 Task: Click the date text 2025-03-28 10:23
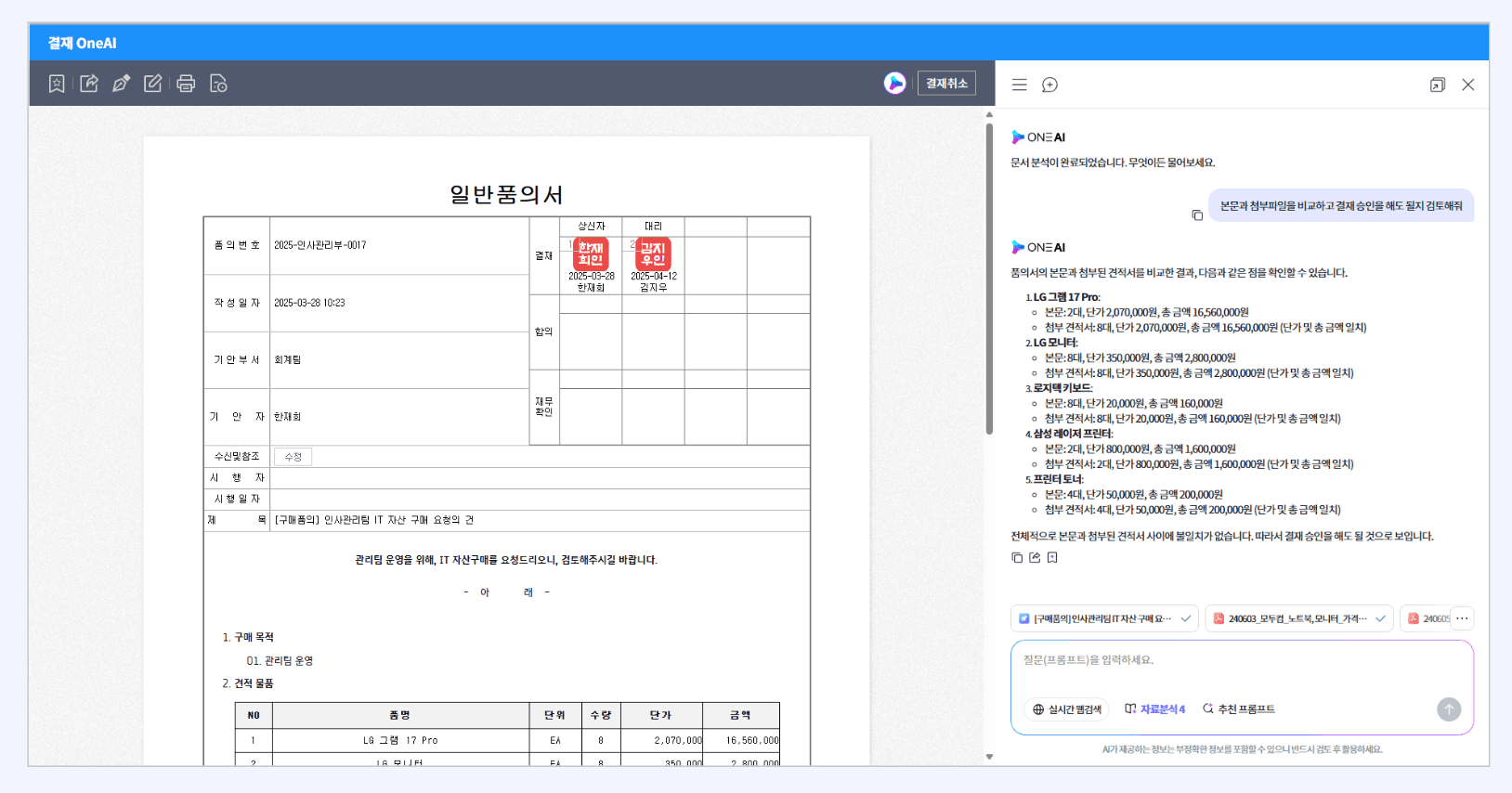coord(309,304)
